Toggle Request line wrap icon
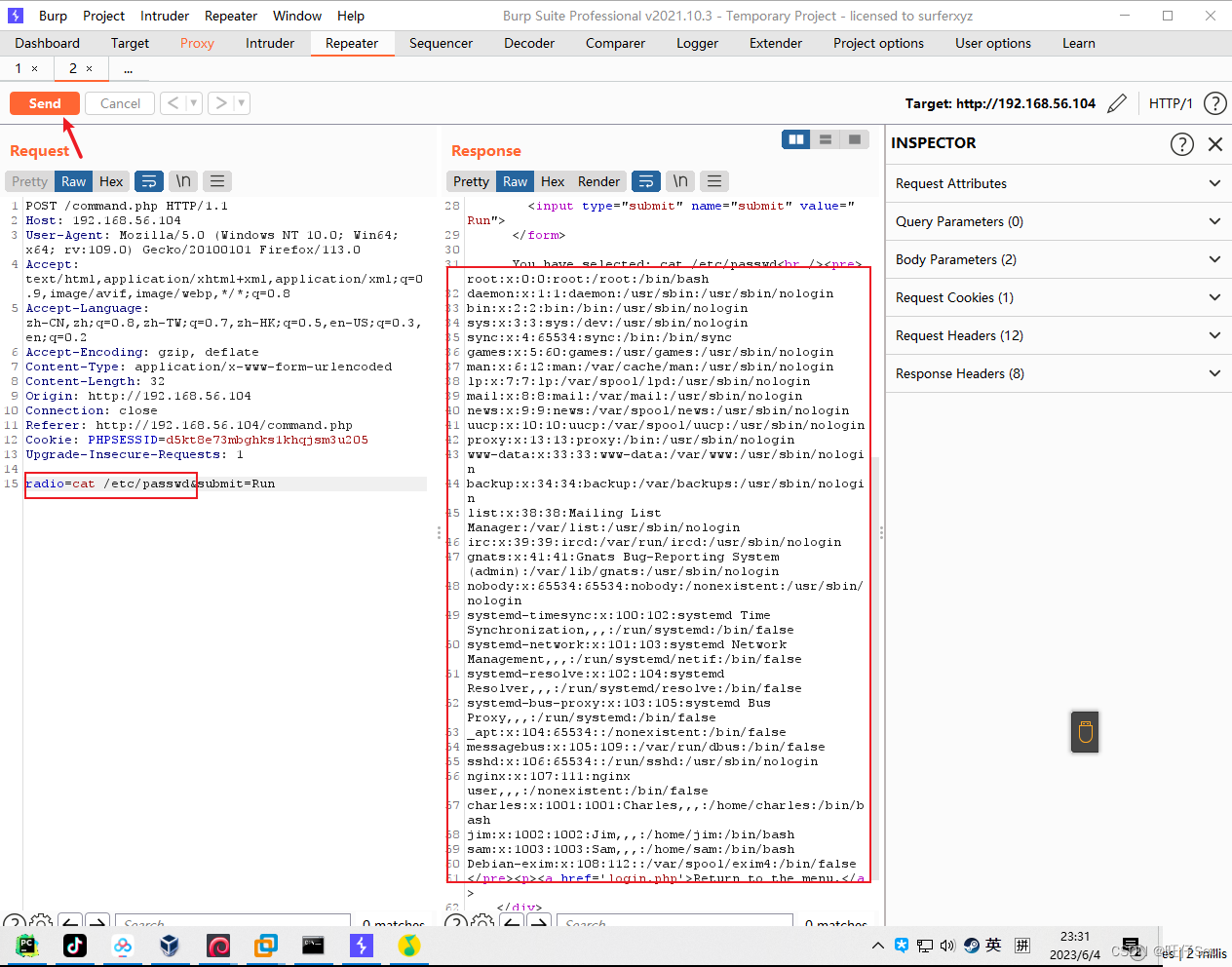Screen dimensions: 1232x967 [x=148, y=181]
